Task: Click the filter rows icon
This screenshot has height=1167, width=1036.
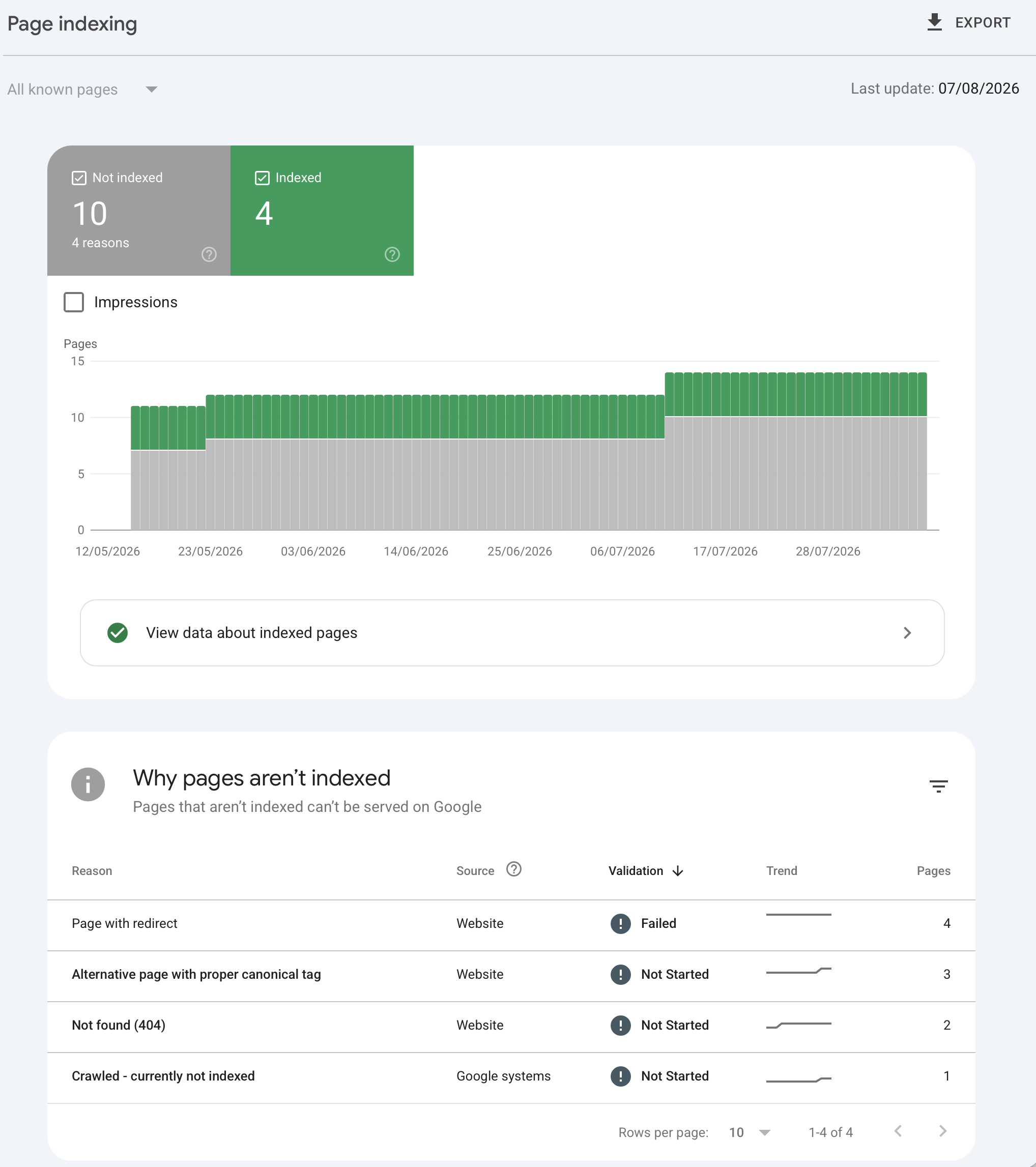Action: click(938, 786)
